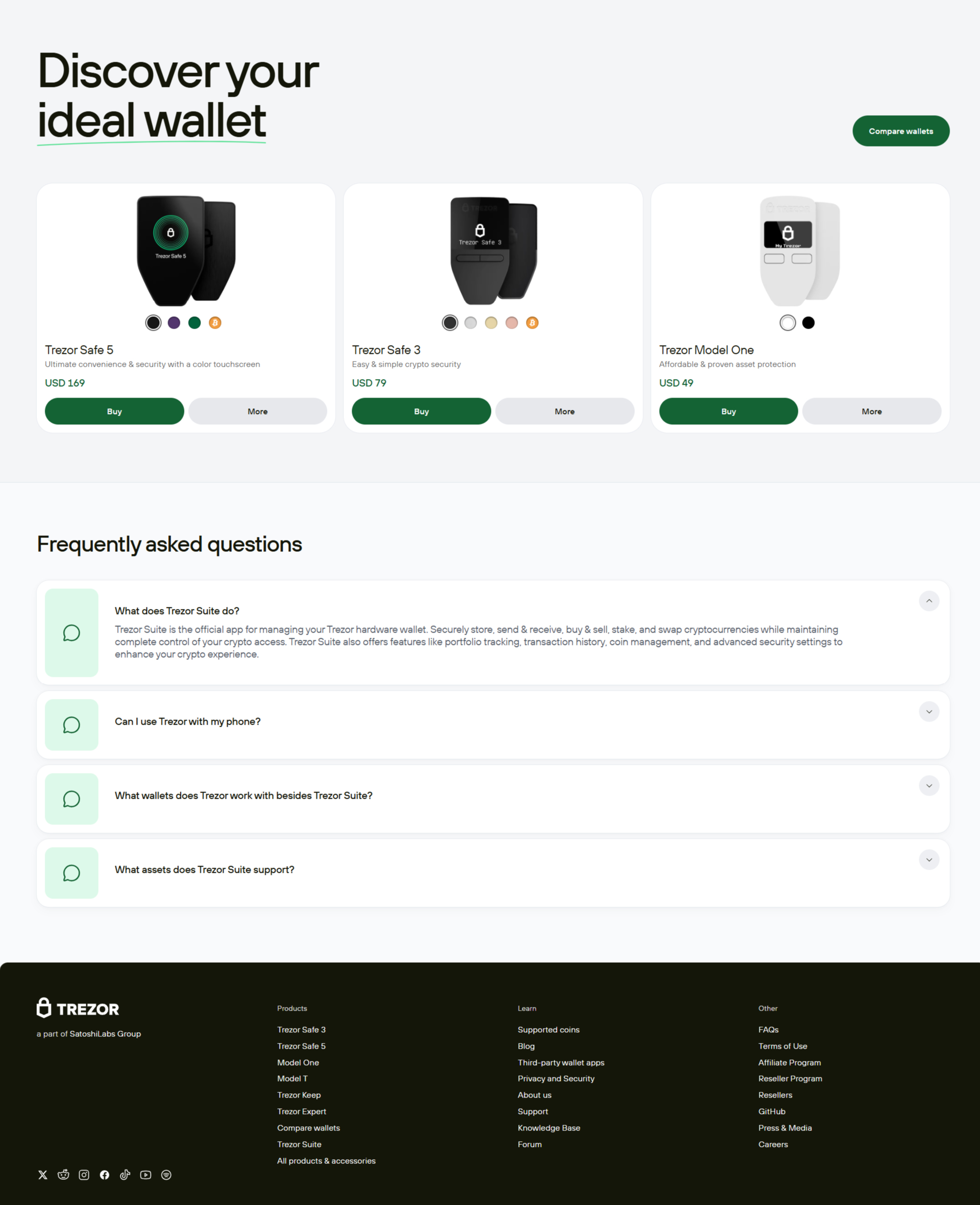The width and height of the screenshot is (980, 1205).
Task: Open the Facebook icon in footer
Action: (x=104, y=1175)
